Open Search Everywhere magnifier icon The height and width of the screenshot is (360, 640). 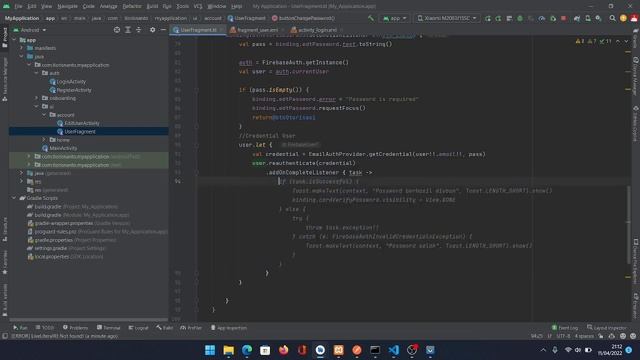[x=612, y=18]
